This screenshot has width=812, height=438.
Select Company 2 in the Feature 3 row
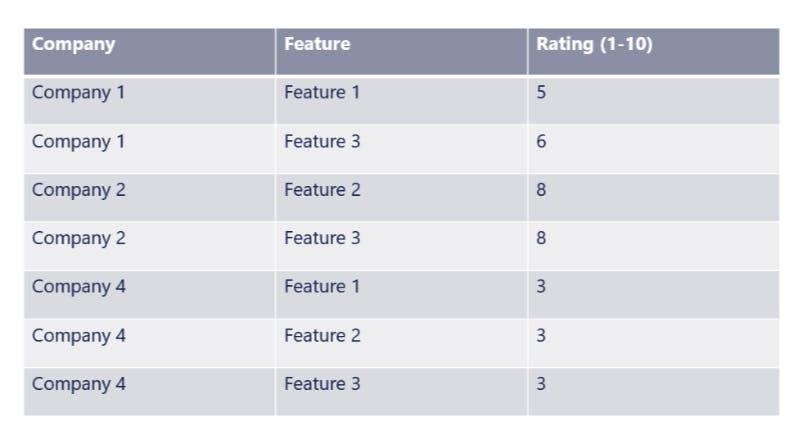[x=78, y=238]
